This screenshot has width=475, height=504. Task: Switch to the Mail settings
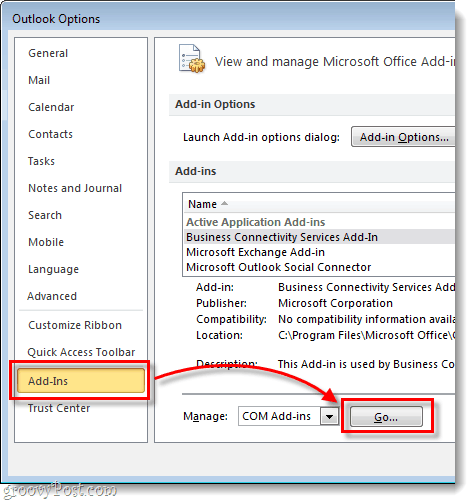[39, 80]
